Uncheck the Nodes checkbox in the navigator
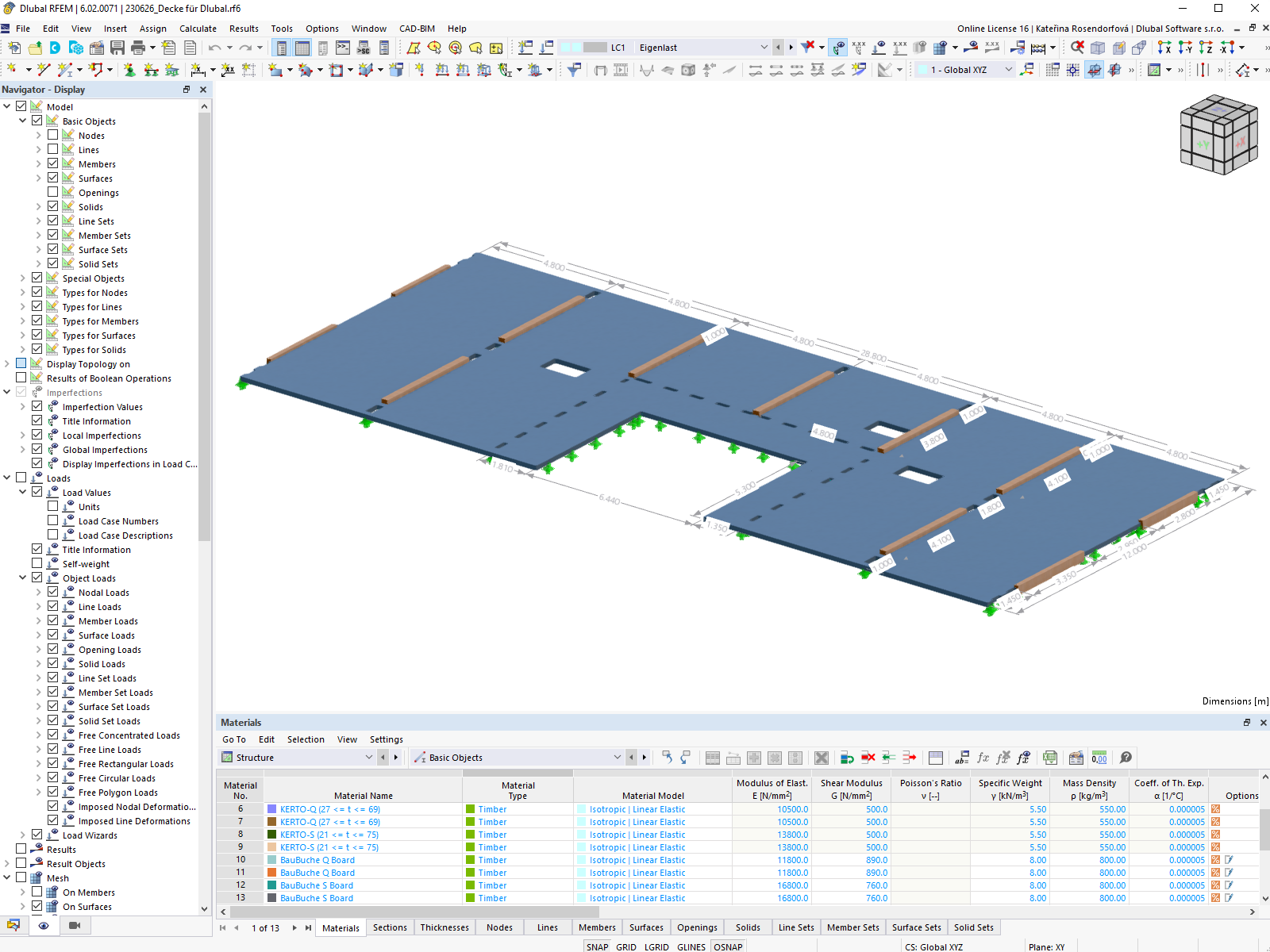The height and width of the screenshot is (952, 1270). pos(53,135)
